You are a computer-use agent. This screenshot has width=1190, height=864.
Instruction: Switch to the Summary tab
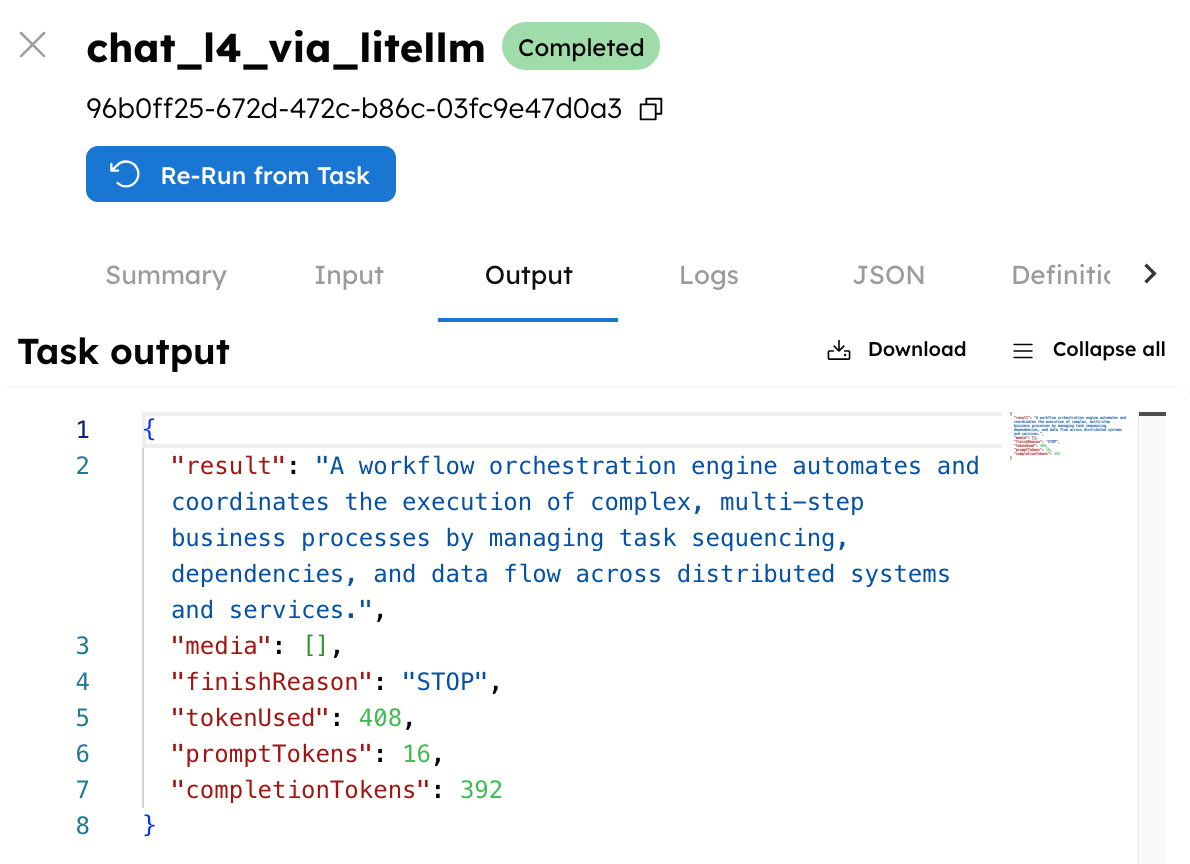166,275
